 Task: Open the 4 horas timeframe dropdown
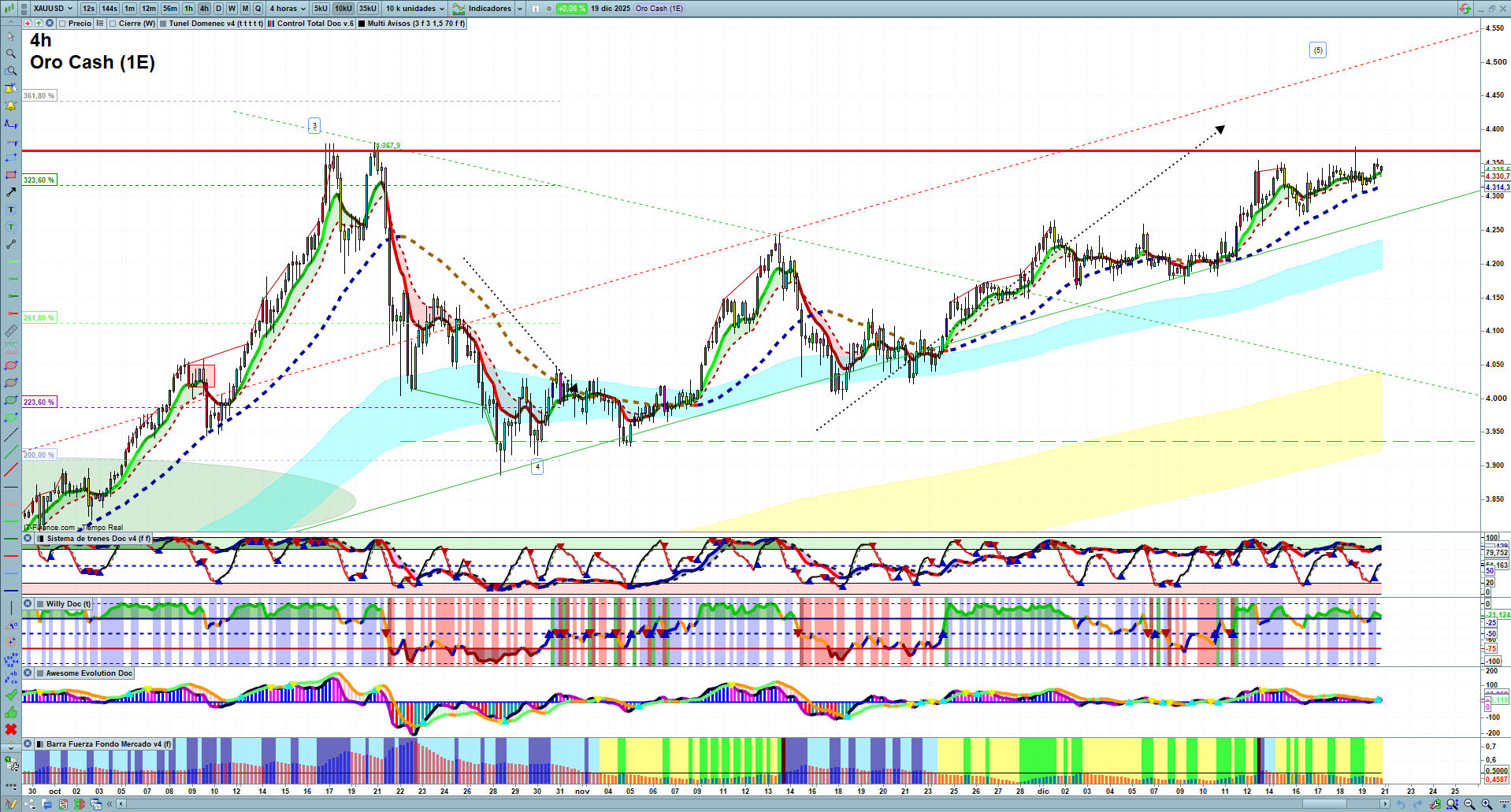[x=288, y=9]
